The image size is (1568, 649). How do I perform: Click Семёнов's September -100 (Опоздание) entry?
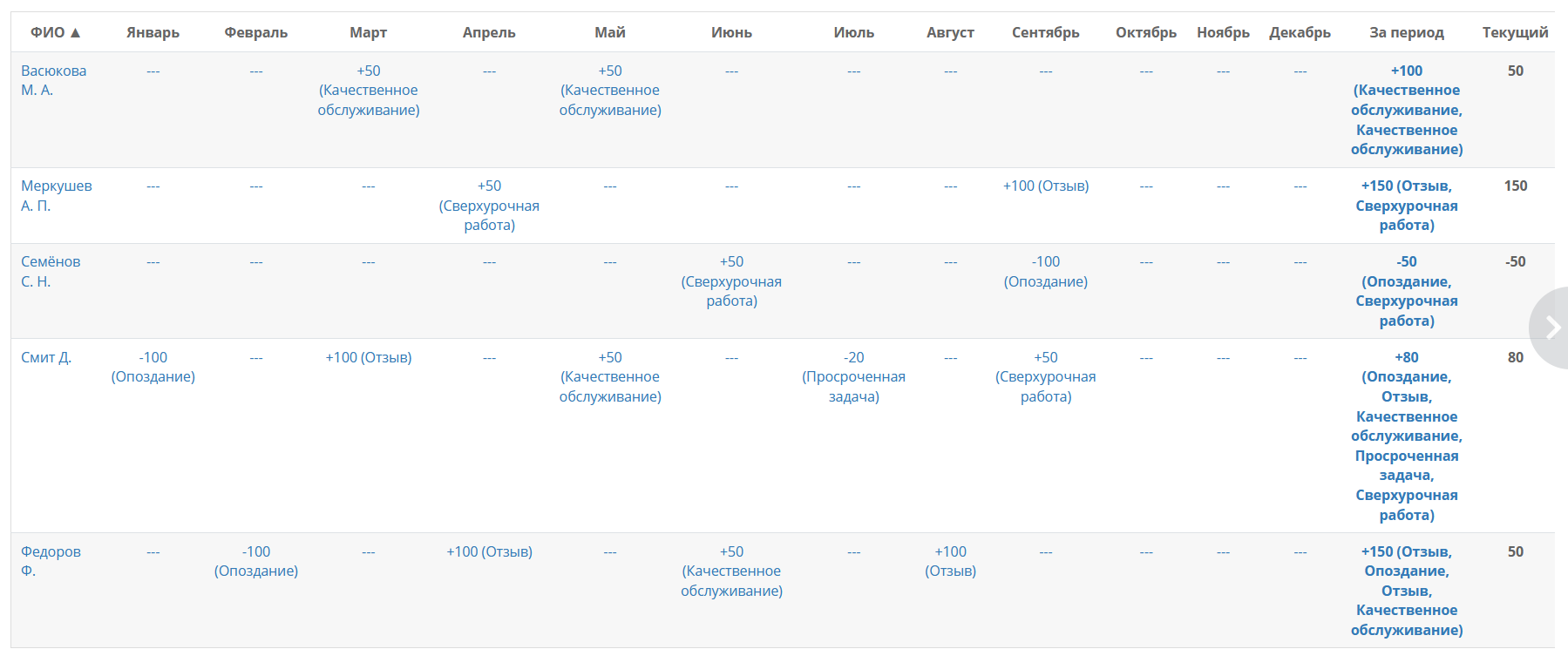coord(1046,271)
